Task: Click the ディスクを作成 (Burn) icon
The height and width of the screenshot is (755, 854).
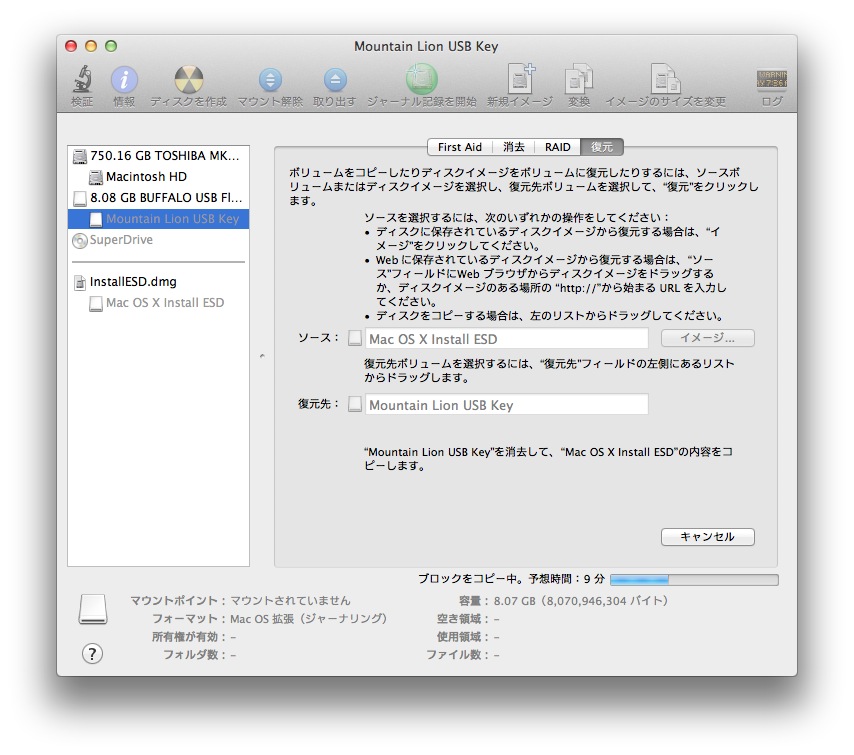Action: tap(188, 80)
